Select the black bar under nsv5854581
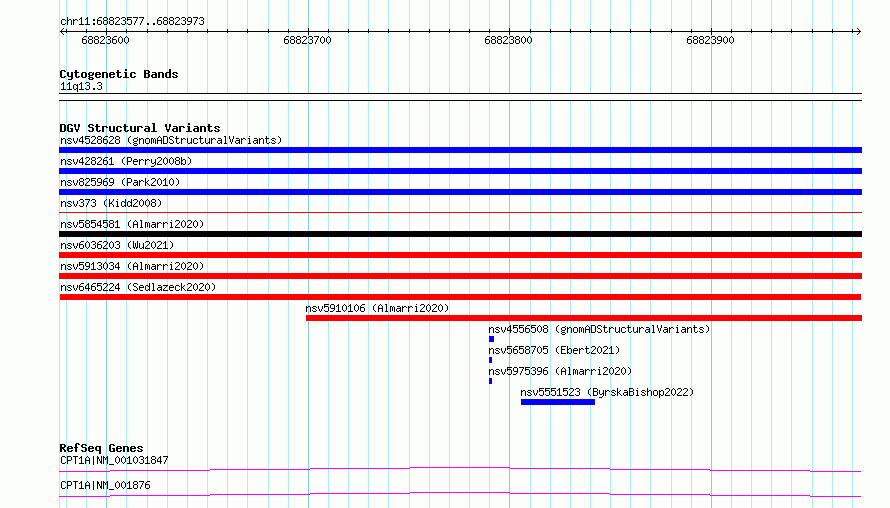Viewport: 890px width, 508px height. (460, 234)
